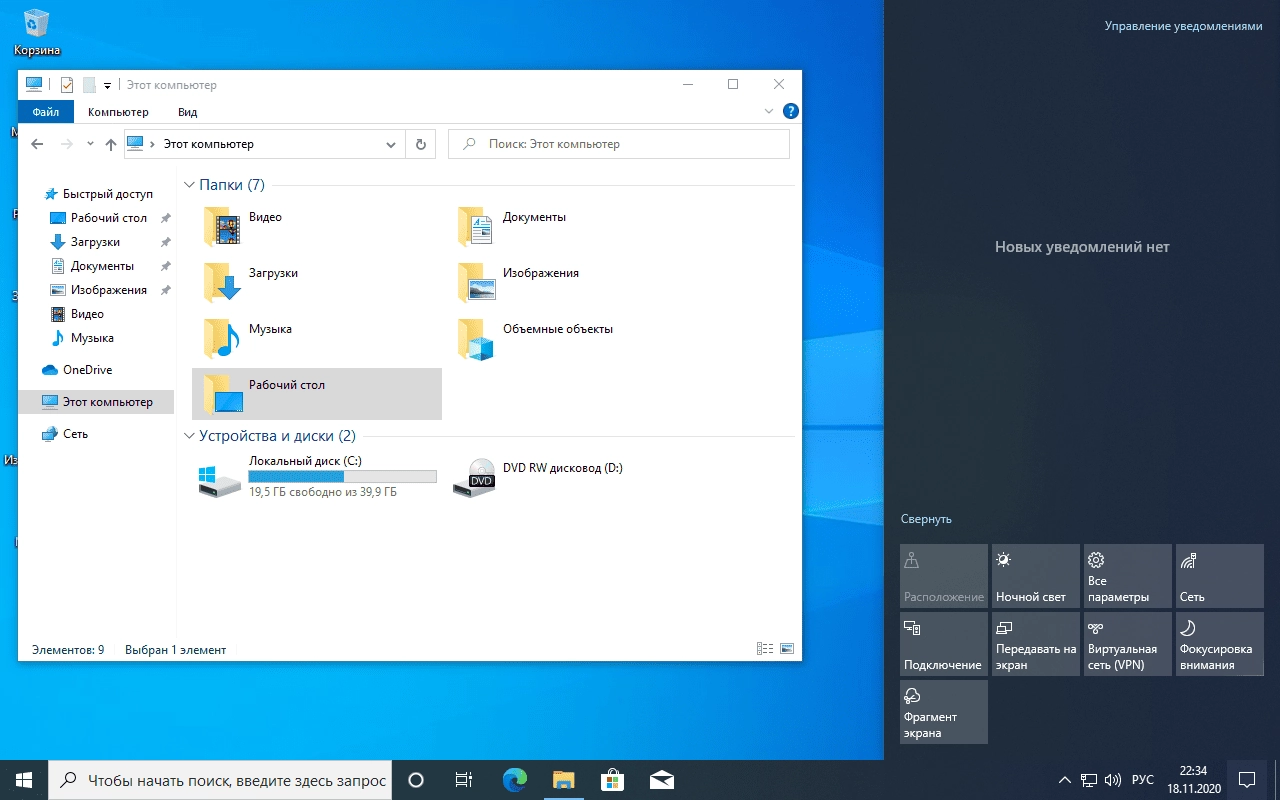This screenshot has width=1280, height=800.
Task: Open Task View from the taskbar
Action: [463, 779]
